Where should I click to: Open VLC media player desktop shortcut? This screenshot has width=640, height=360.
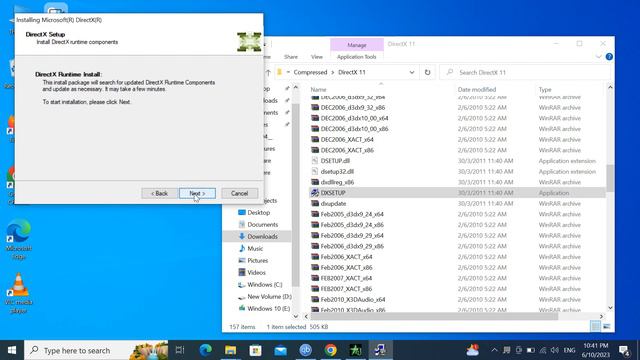click(x=18, y=293)
